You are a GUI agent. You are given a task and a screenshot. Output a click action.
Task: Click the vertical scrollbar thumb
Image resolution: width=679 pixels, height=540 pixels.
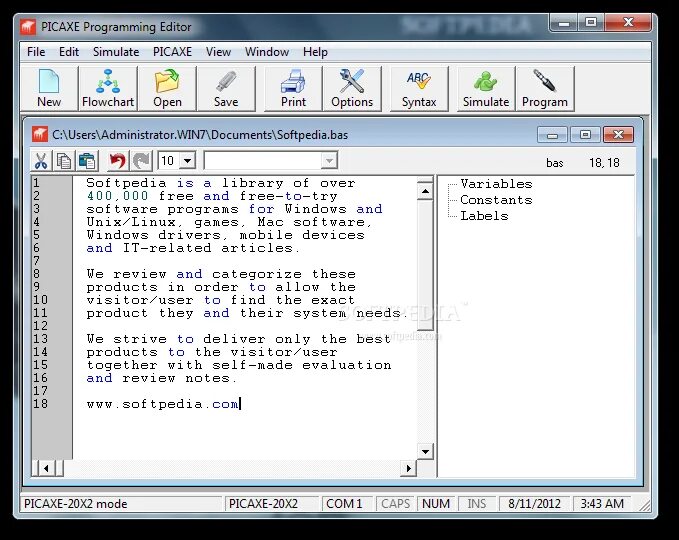point(425,264)
